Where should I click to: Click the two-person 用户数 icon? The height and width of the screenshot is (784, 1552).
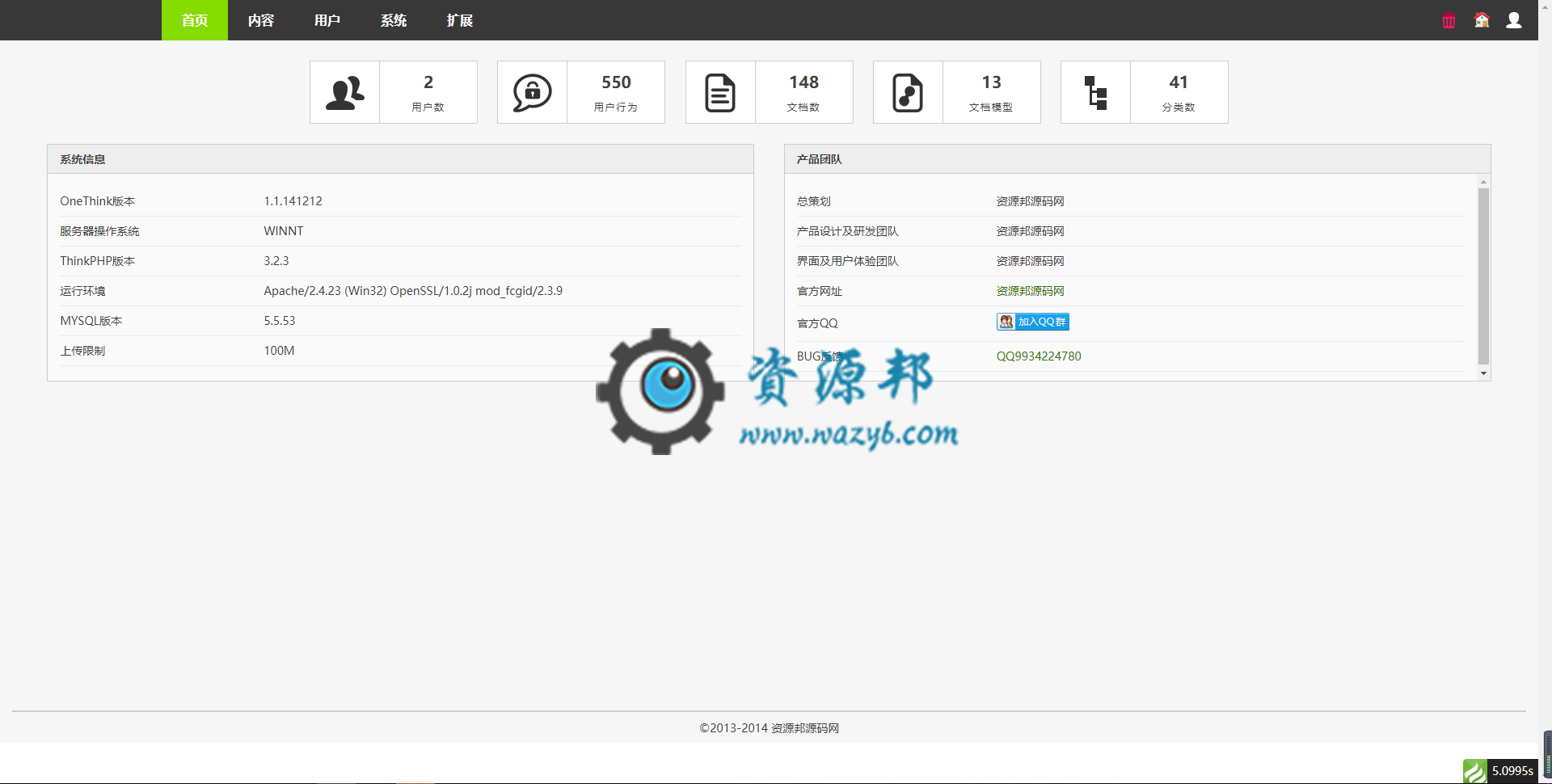coord(345,92)
